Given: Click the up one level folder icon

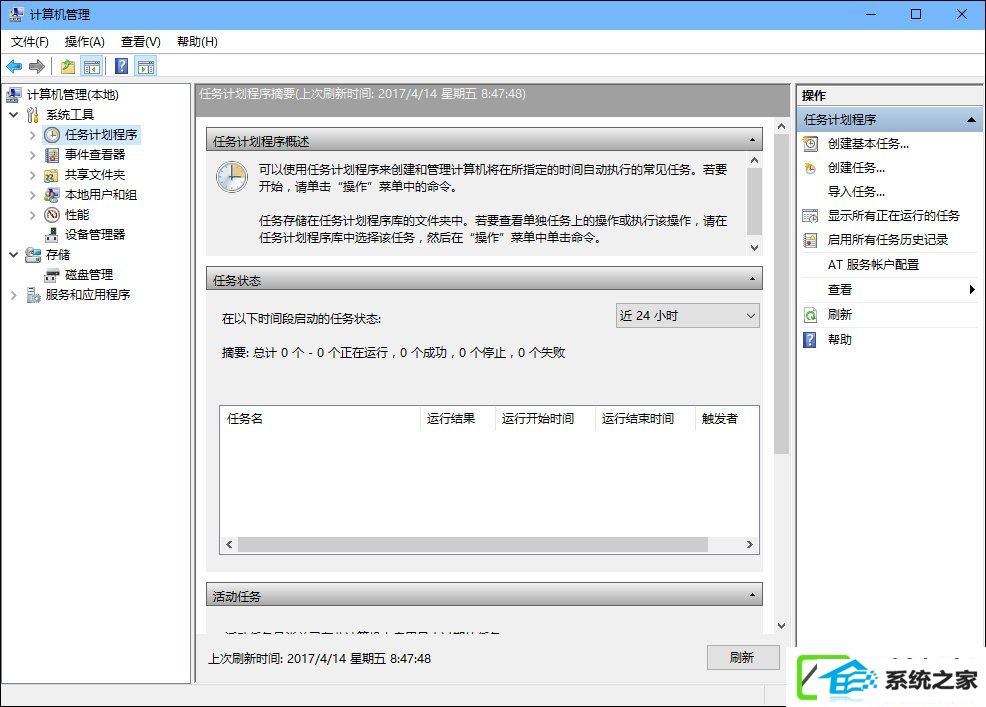Looking at the screenshot, I should [68, 66].
